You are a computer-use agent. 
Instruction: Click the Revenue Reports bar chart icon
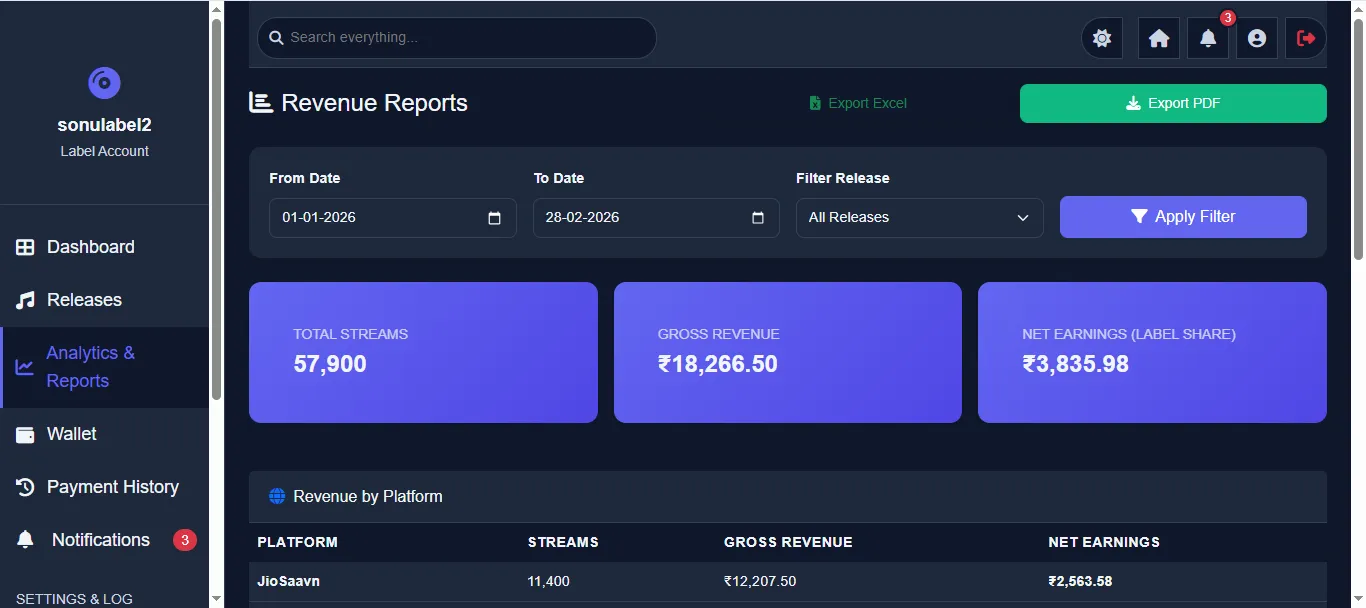[x=261, y=102]
